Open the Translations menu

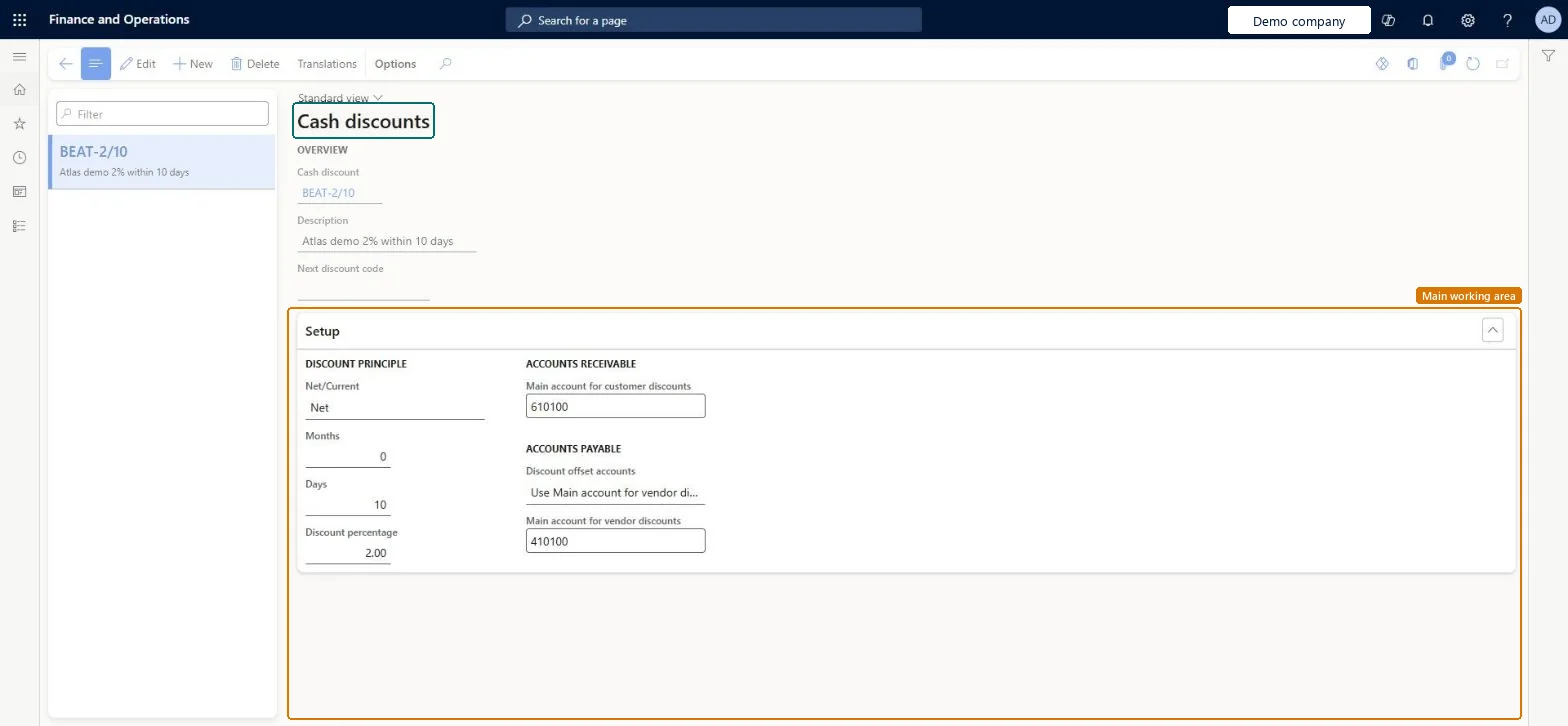point(327,64)
